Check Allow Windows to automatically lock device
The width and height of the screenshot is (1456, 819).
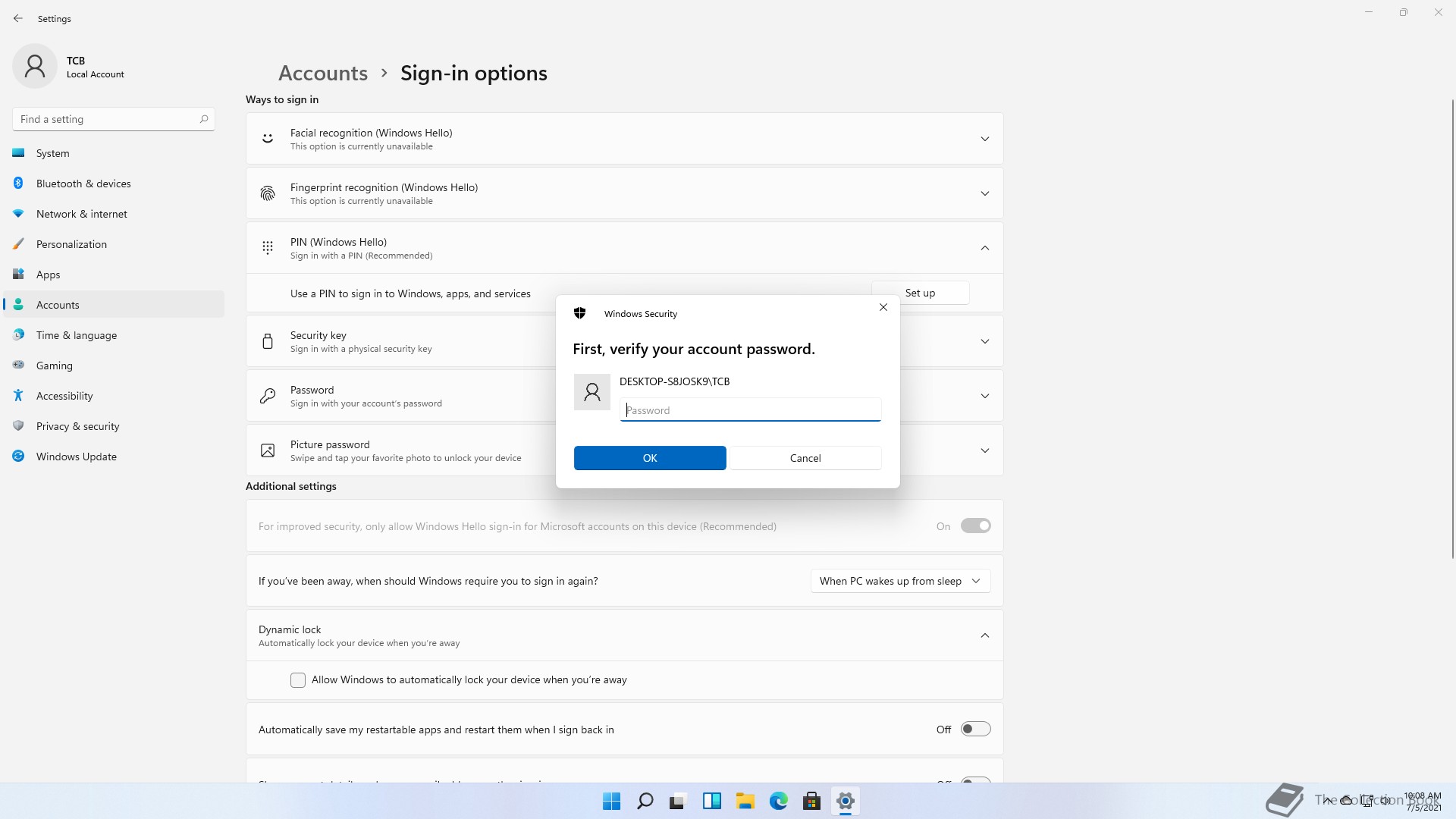pos(298,680)
